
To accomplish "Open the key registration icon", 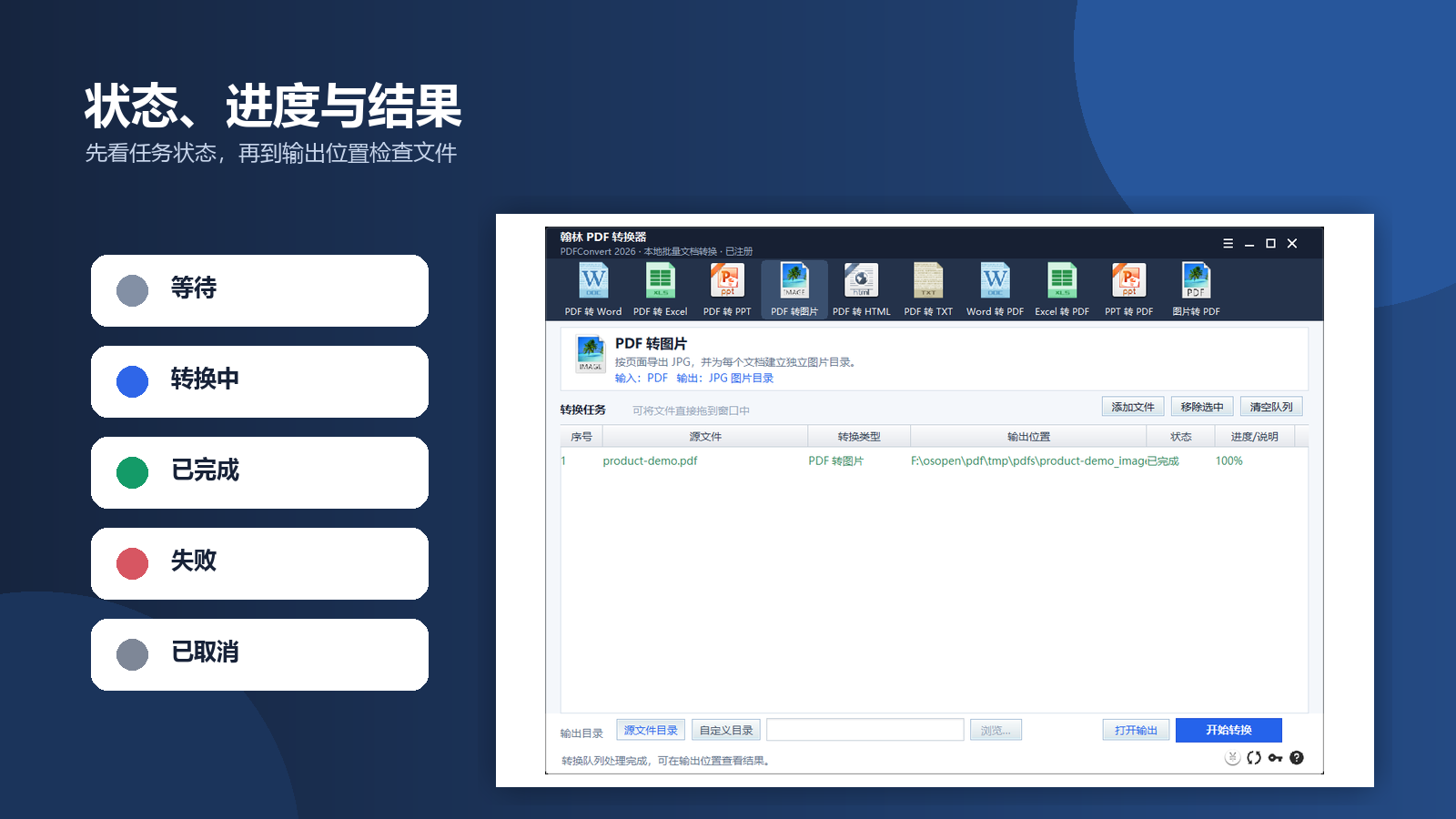I will point(1275,758).
